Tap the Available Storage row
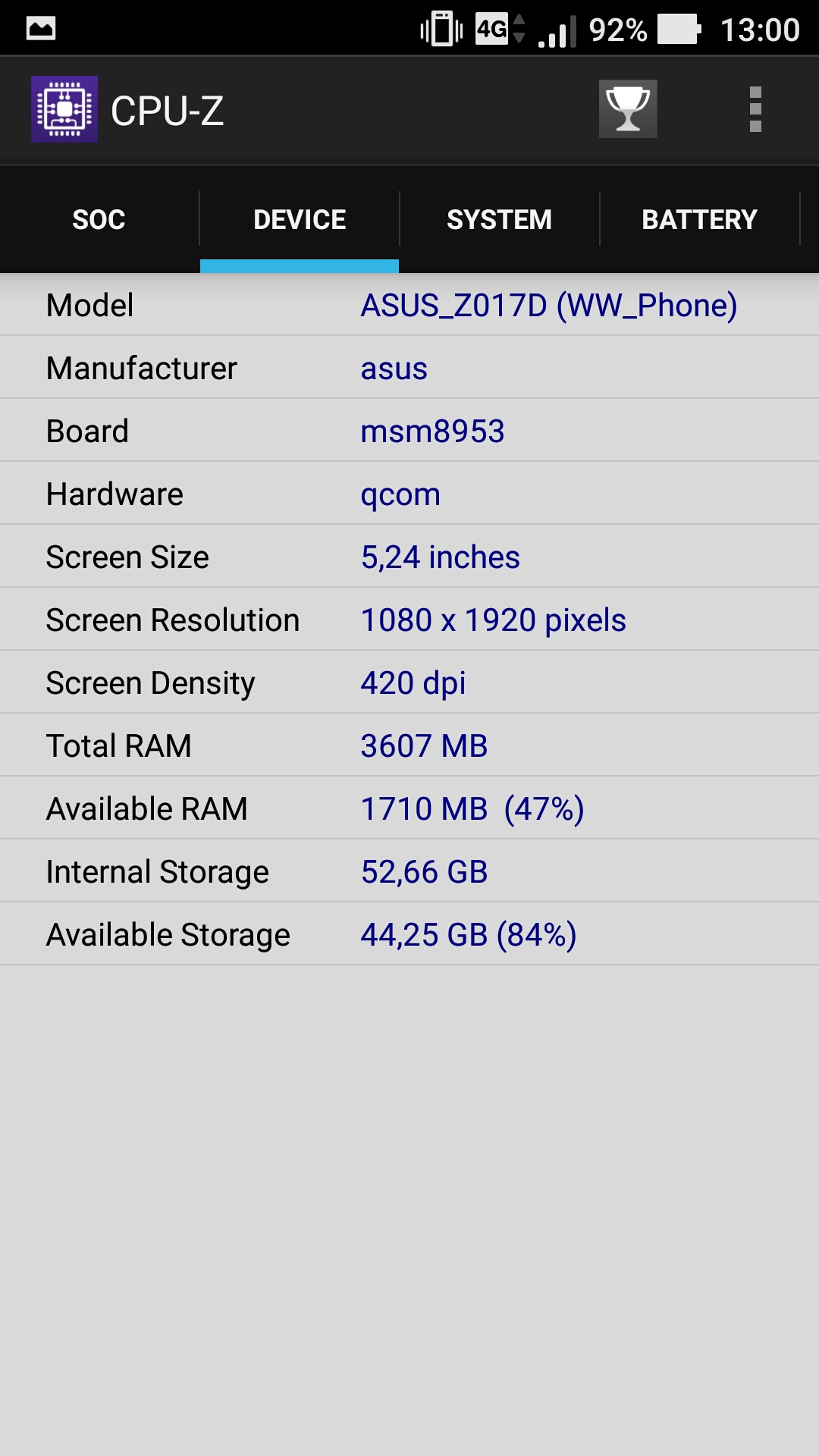This screenshot has width=819, height=1456. coord(409,934)
